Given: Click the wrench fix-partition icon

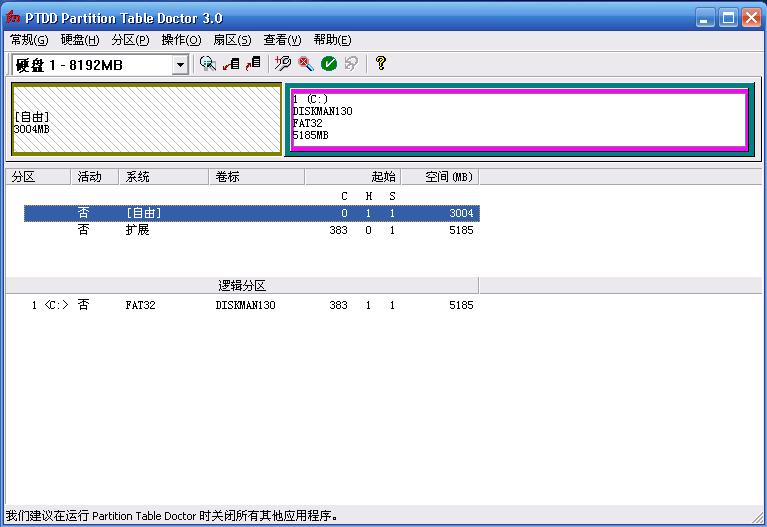Looking at the screenshot, I should (283, 64).
